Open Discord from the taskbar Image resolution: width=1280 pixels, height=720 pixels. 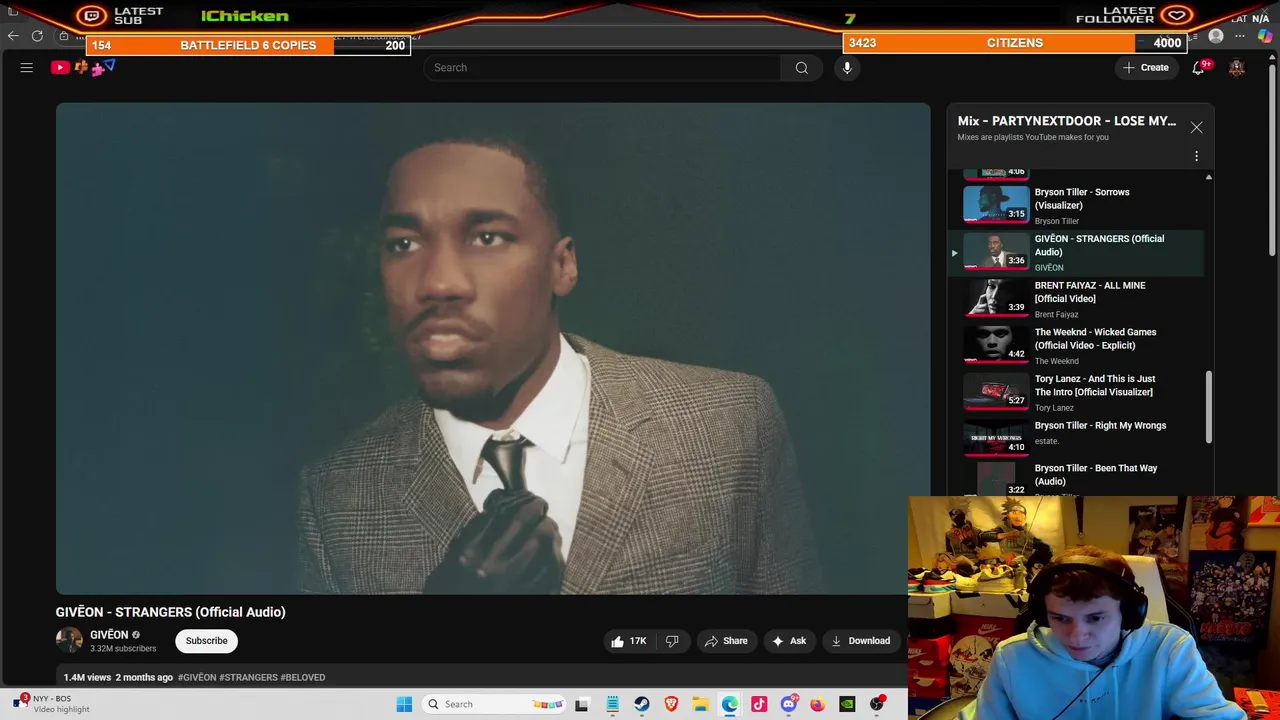tap(789, 704)
